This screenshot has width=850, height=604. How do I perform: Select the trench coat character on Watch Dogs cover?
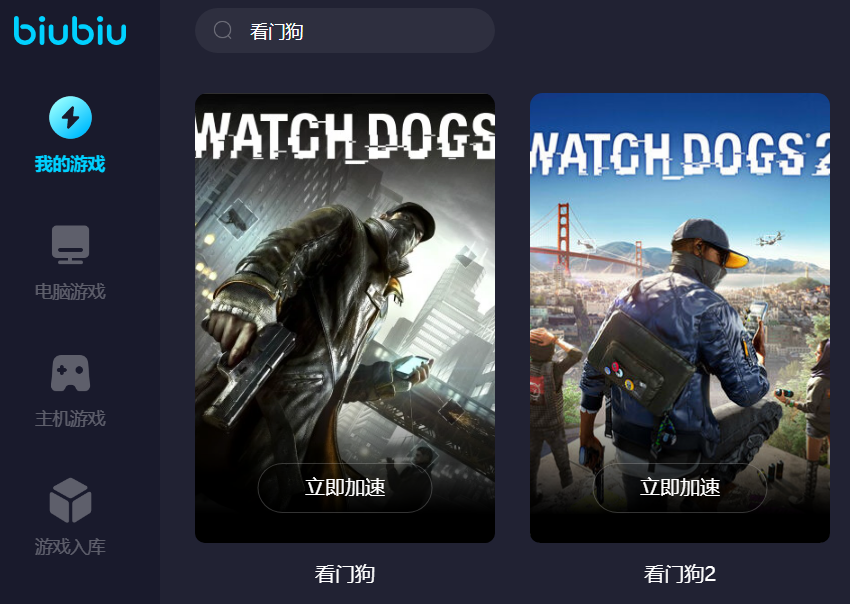320,325
